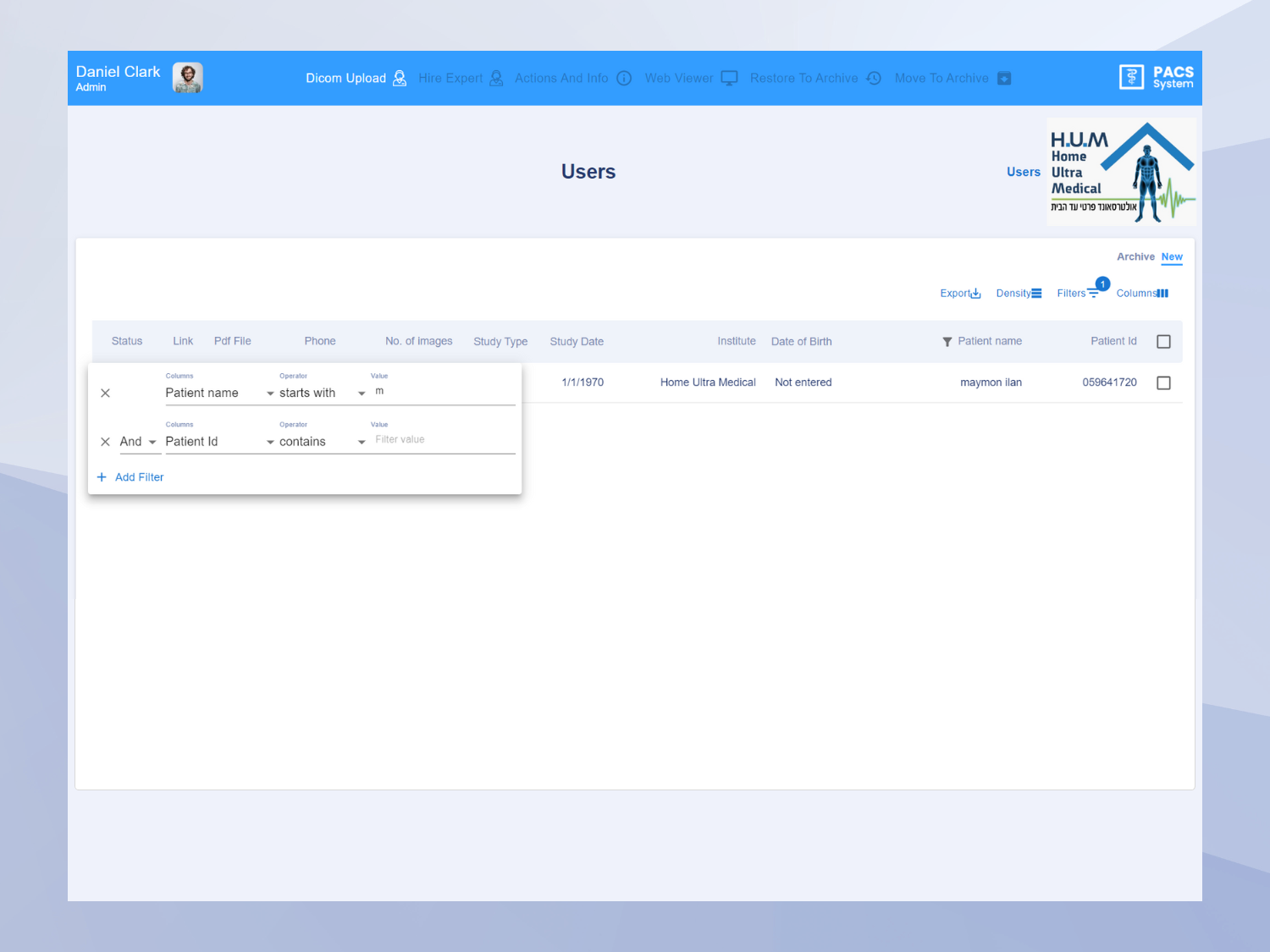Click the Users breadcrumb link
The width and height of the screenshot is (1270, 952).
[x=1023, y=172]
